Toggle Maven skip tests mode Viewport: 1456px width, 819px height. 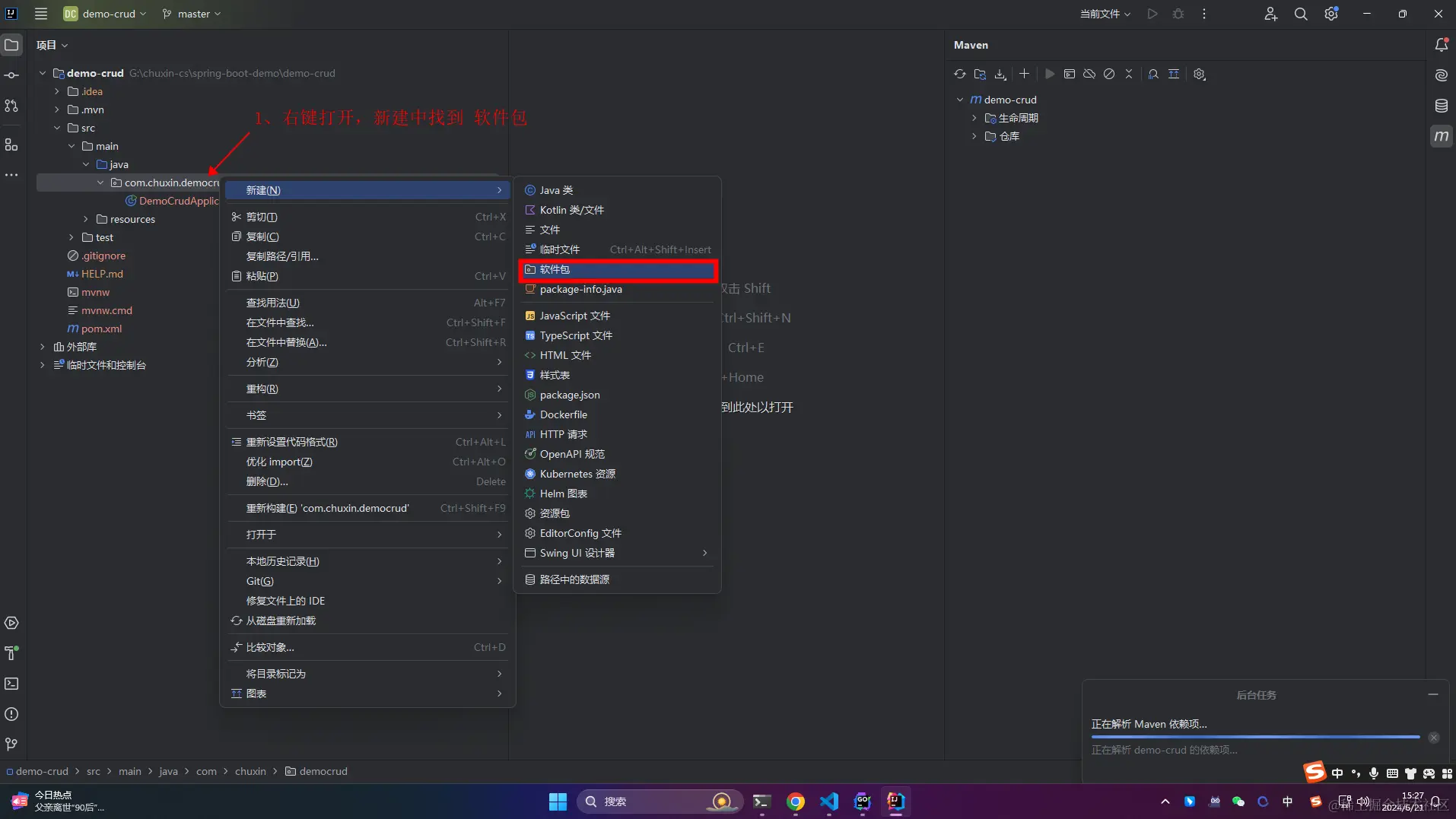[x=1109, y=74]
